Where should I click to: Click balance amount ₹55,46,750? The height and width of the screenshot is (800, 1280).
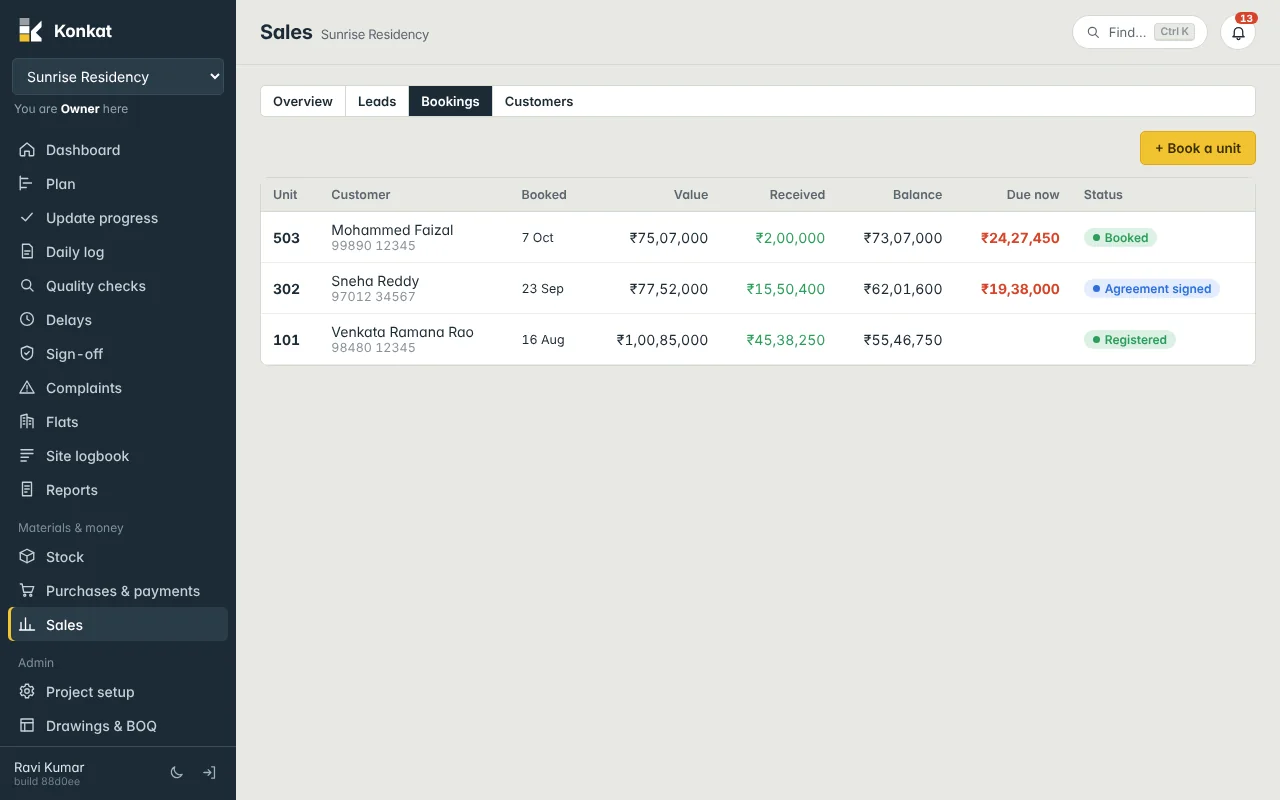coord(903,340)
